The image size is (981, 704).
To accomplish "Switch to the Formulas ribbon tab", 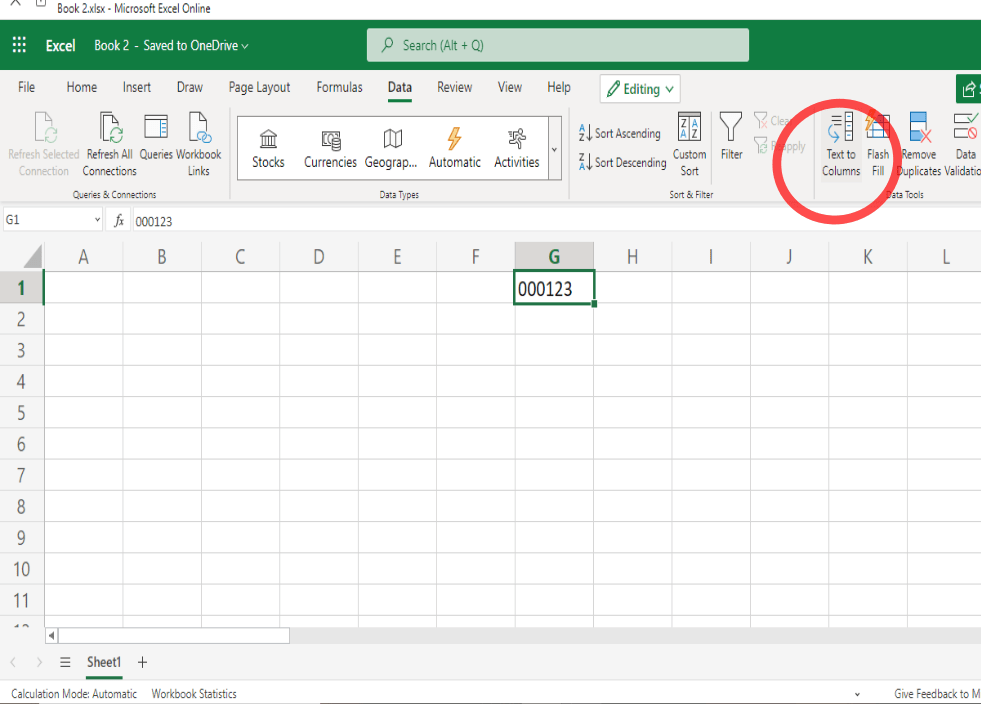I will tap(339, 88).
